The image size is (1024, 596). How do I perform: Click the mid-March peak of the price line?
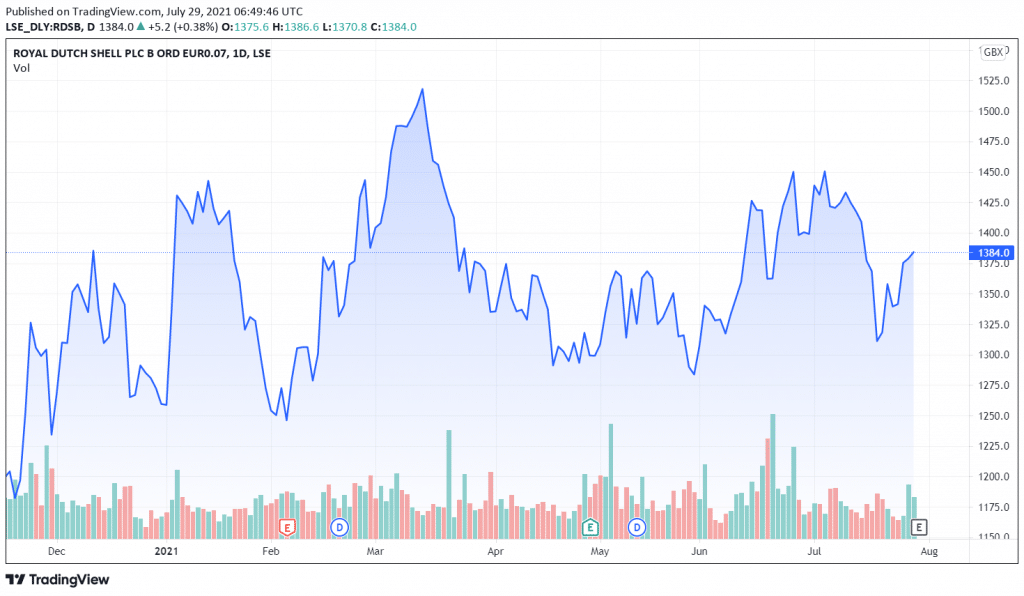click(x=423, y=89)
